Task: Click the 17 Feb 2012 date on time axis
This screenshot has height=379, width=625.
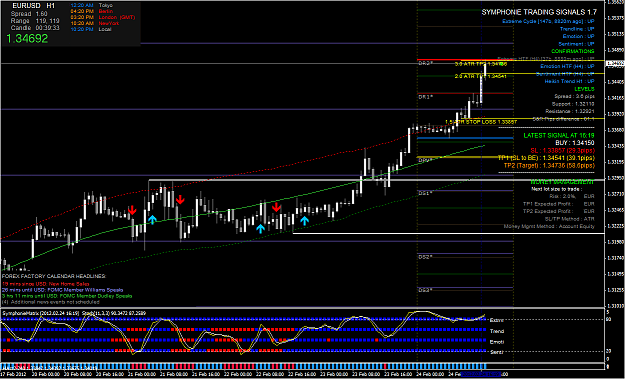Action: 13,375
